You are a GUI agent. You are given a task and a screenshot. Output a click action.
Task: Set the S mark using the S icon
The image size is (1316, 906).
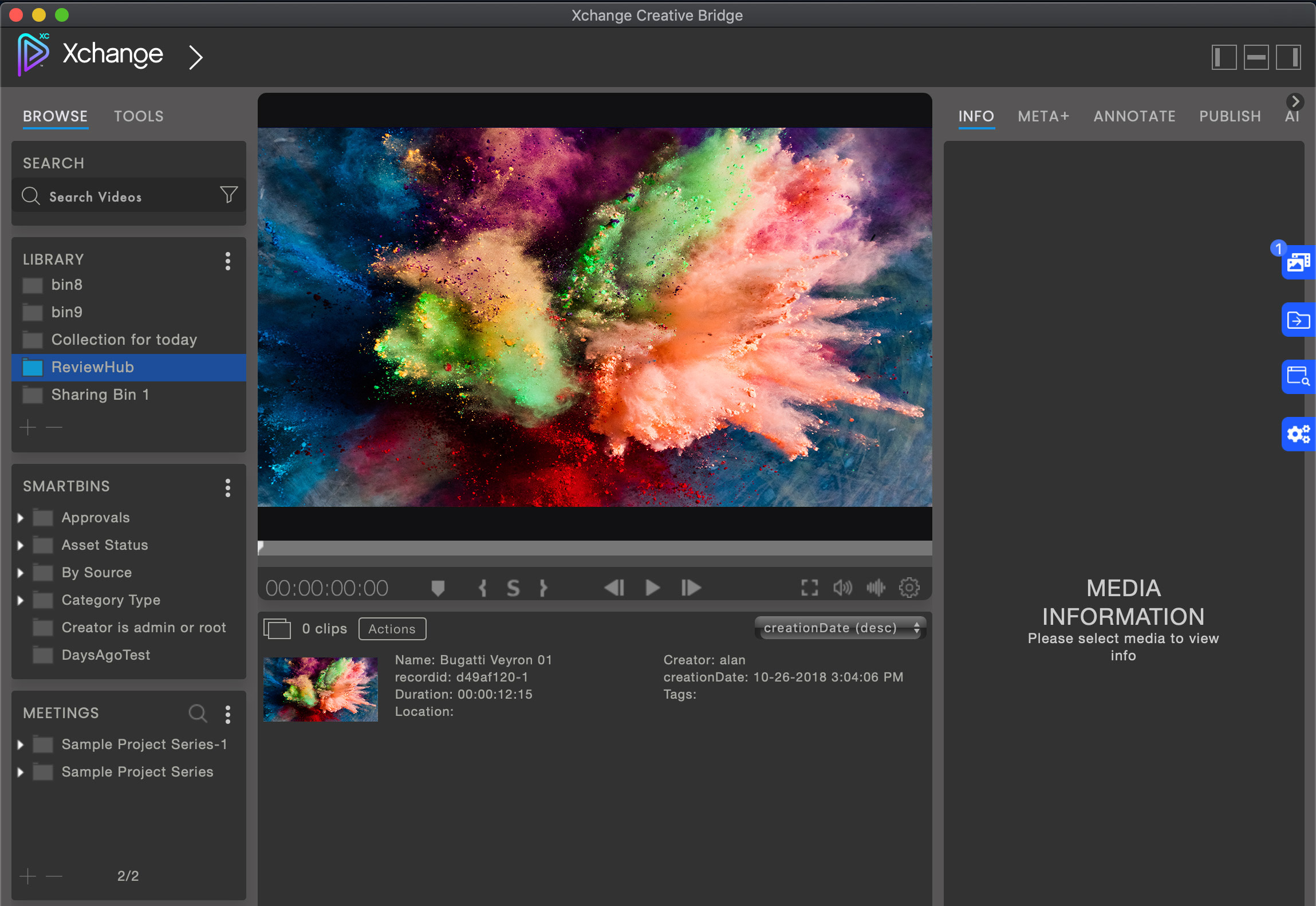[x=513, y=587]
